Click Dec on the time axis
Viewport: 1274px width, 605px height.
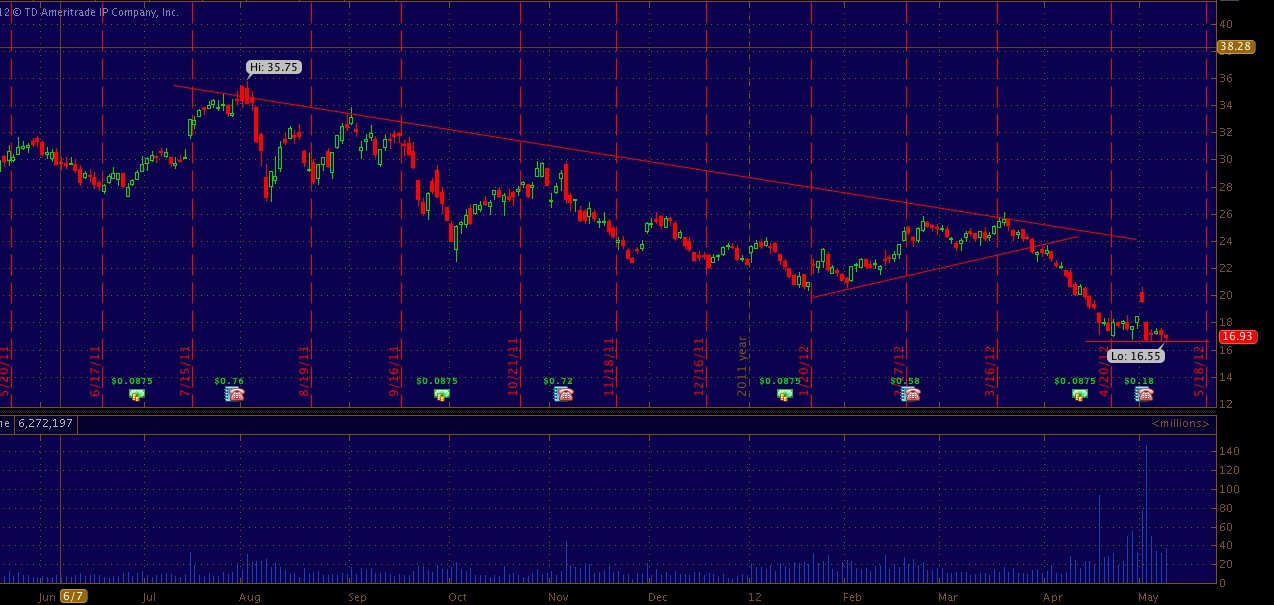(x=657, y=597)
